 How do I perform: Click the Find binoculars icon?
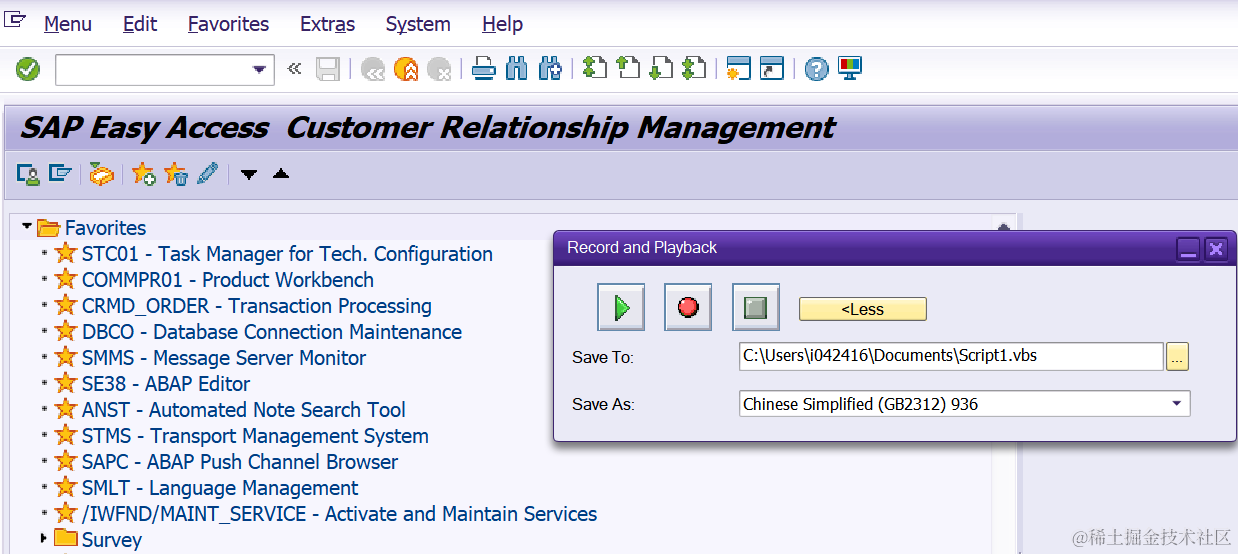517,69
